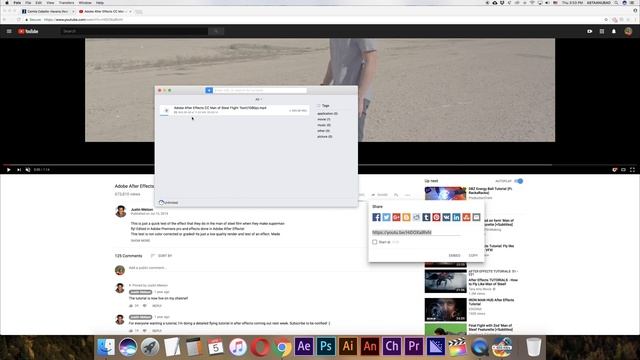Expand Show More in video description
This screenshot has height=360, width=640.
point(140,240)
